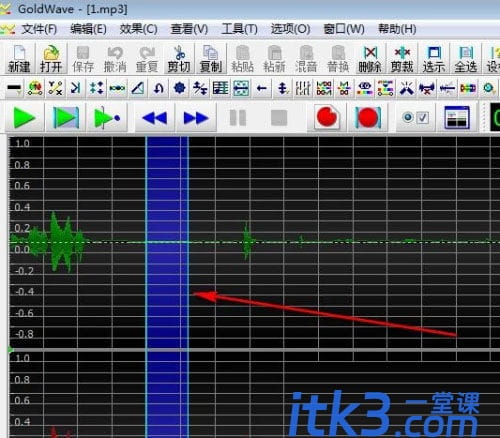The image size is (500, 438).
Task: Open the Doppler effect icon
Action: click(x=35, y=88)
